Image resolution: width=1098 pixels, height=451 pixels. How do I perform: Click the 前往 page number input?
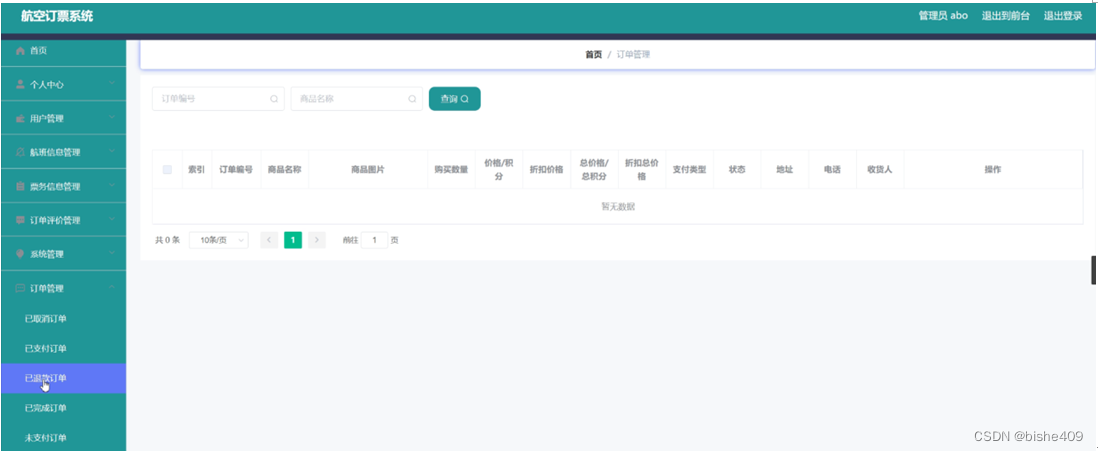375,240
